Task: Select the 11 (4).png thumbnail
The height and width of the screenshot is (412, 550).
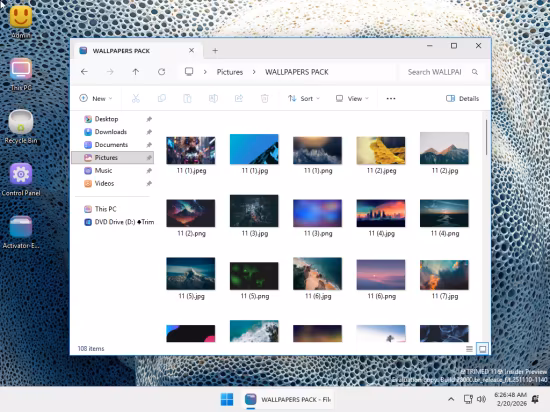Action: pyautogui.click(x=444, y=213)
